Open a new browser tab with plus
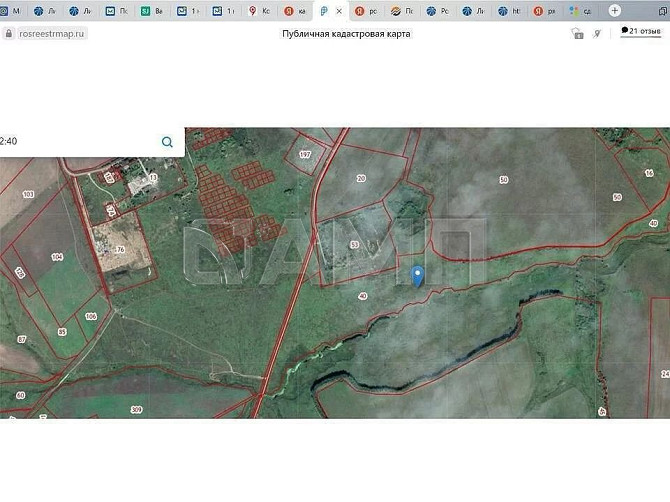Image resolution: width=670 pixels, height=502 pixels. click(x=614, y=11)
